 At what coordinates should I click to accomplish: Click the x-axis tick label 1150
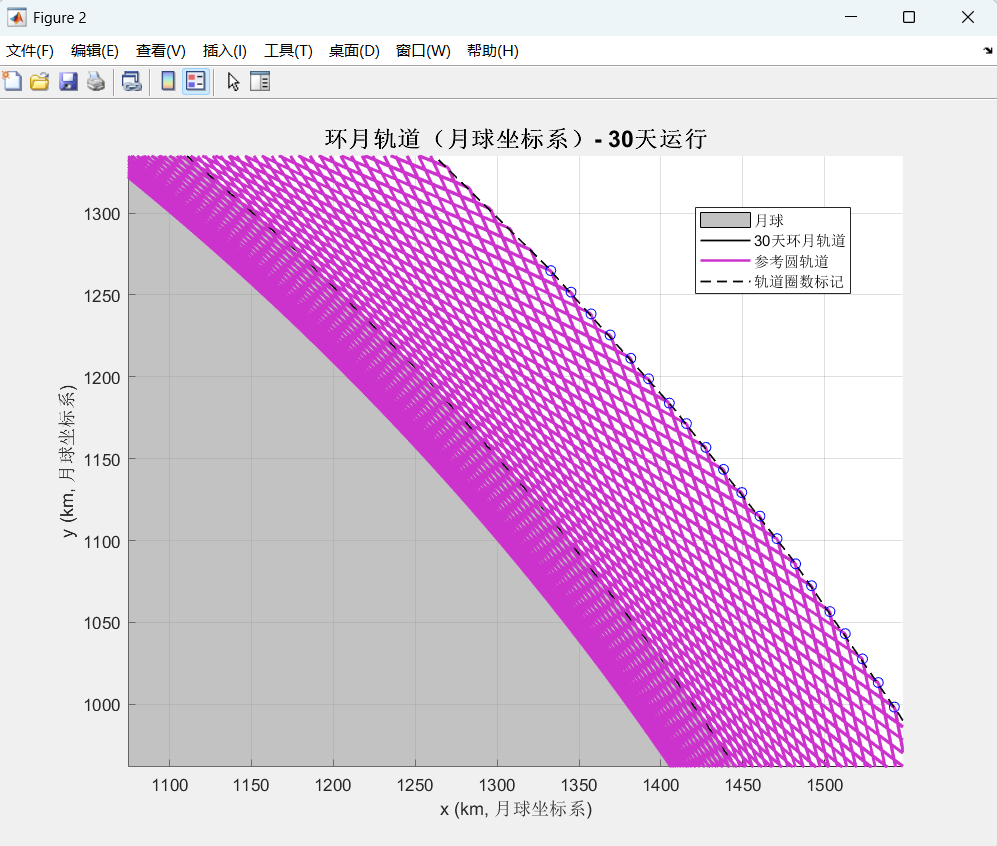point(251,785)
